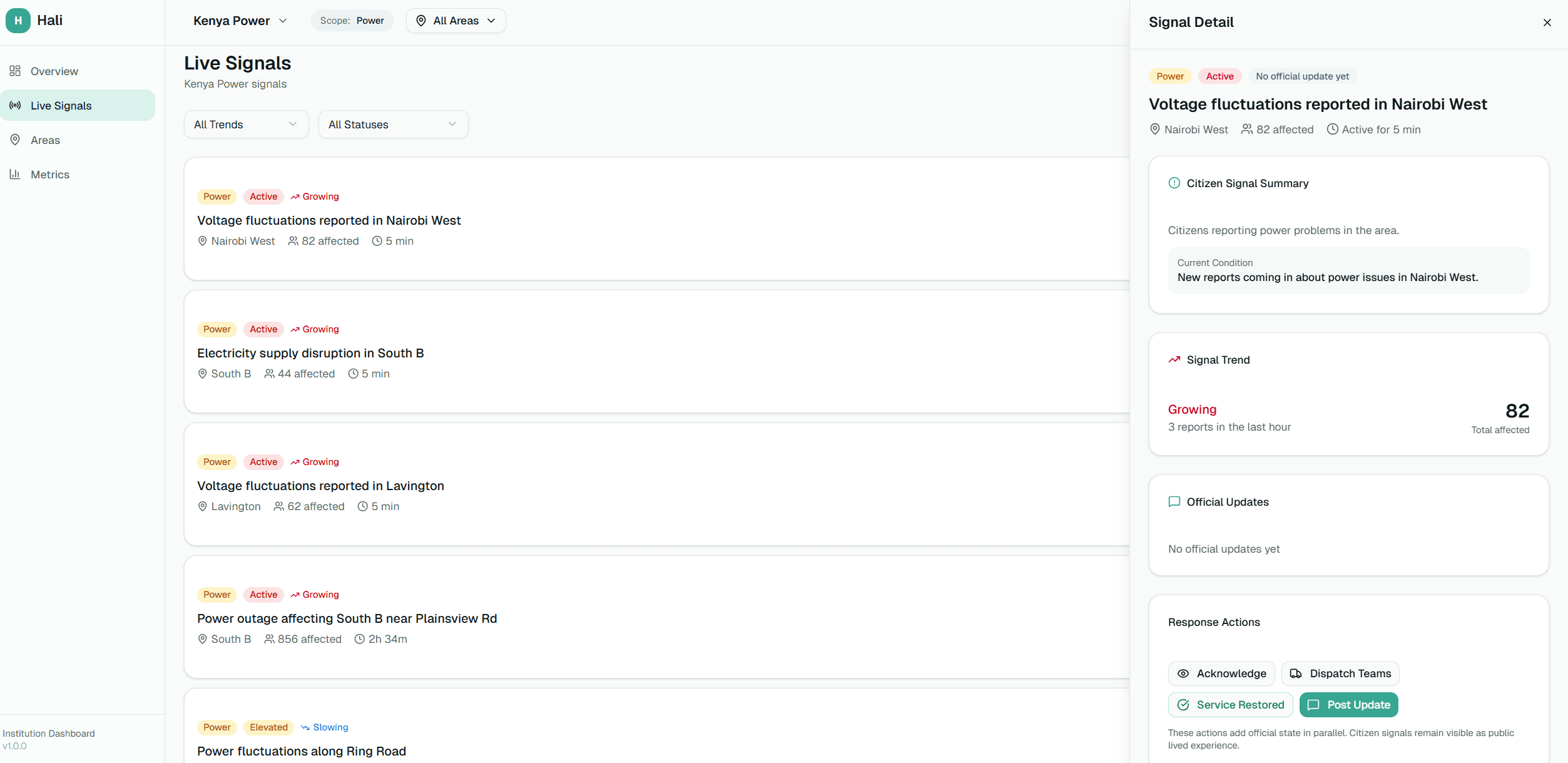Click Slowing trend icon on Ring Road card
1568x763 pixels.
(x=305, y=727)
